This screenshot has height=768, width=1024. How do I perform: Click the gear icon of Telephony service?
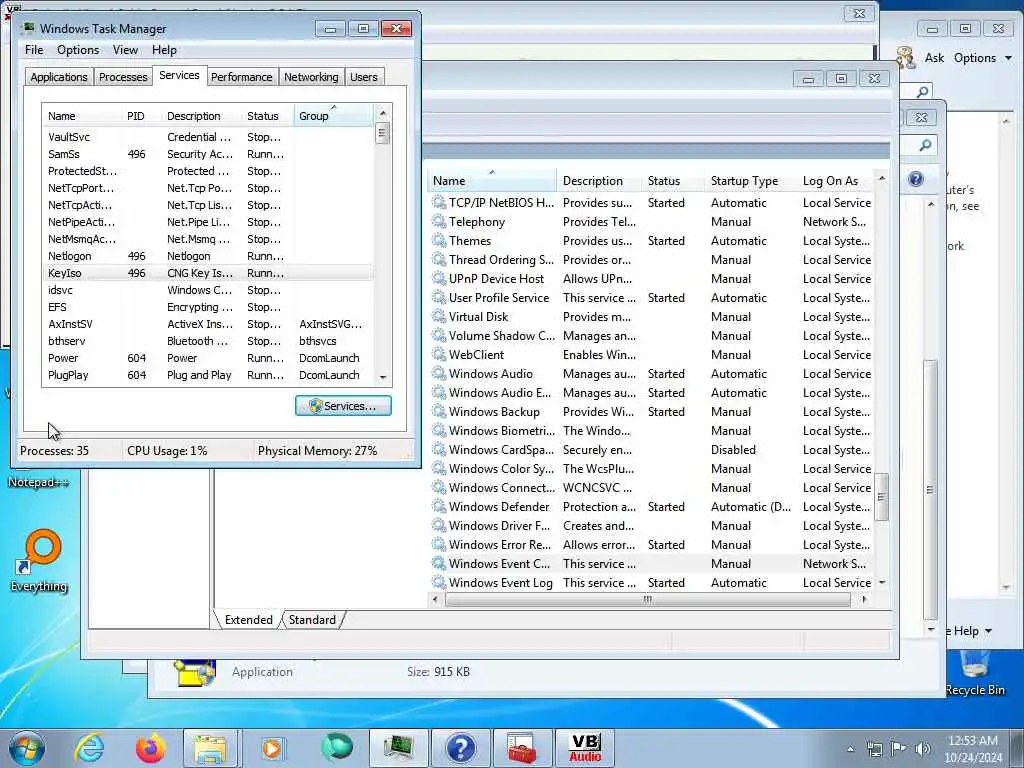(x=439, y=222)
